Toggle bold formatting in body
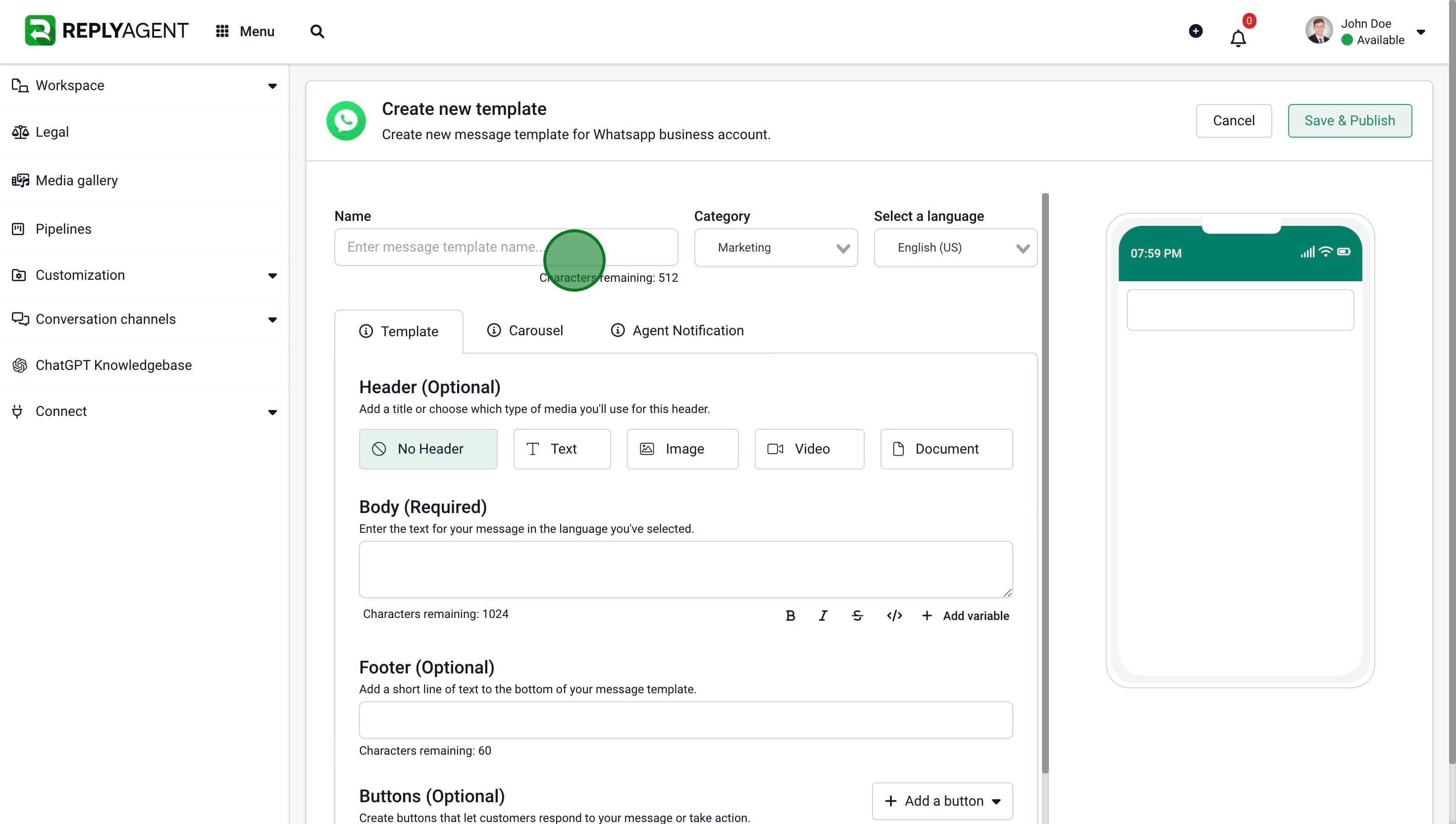Image resolution: width=1456 pixels, height=824 pixels. [790, 616]
